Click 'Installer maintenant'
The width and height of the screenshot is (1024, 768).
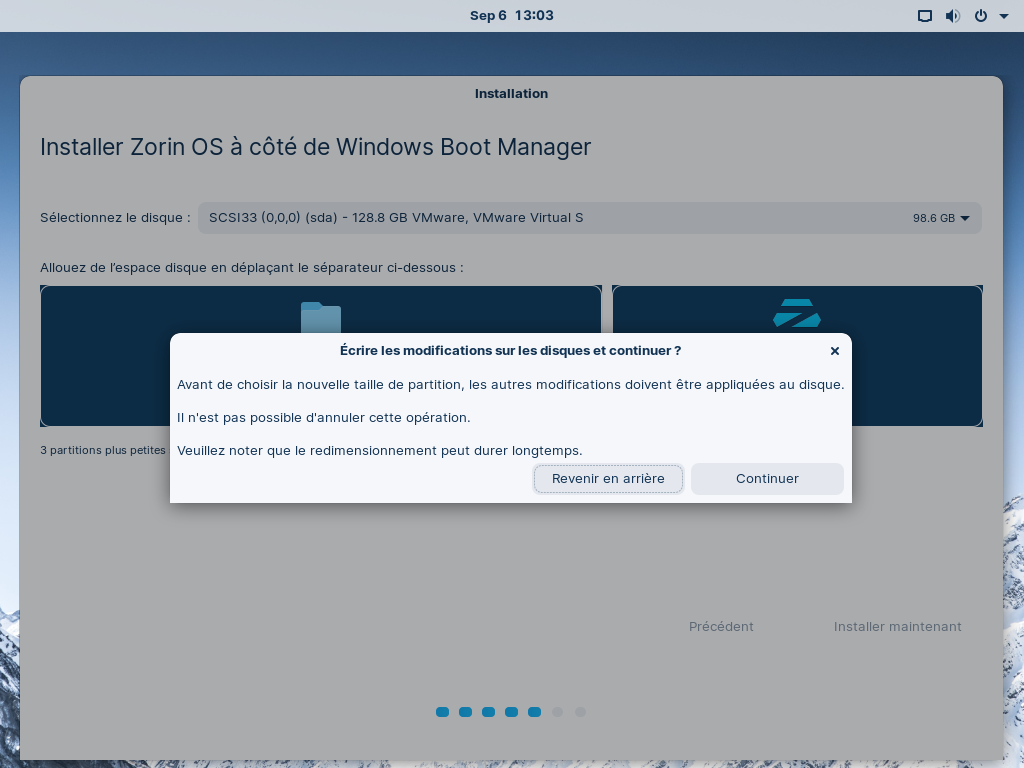[x=897, y=627]
